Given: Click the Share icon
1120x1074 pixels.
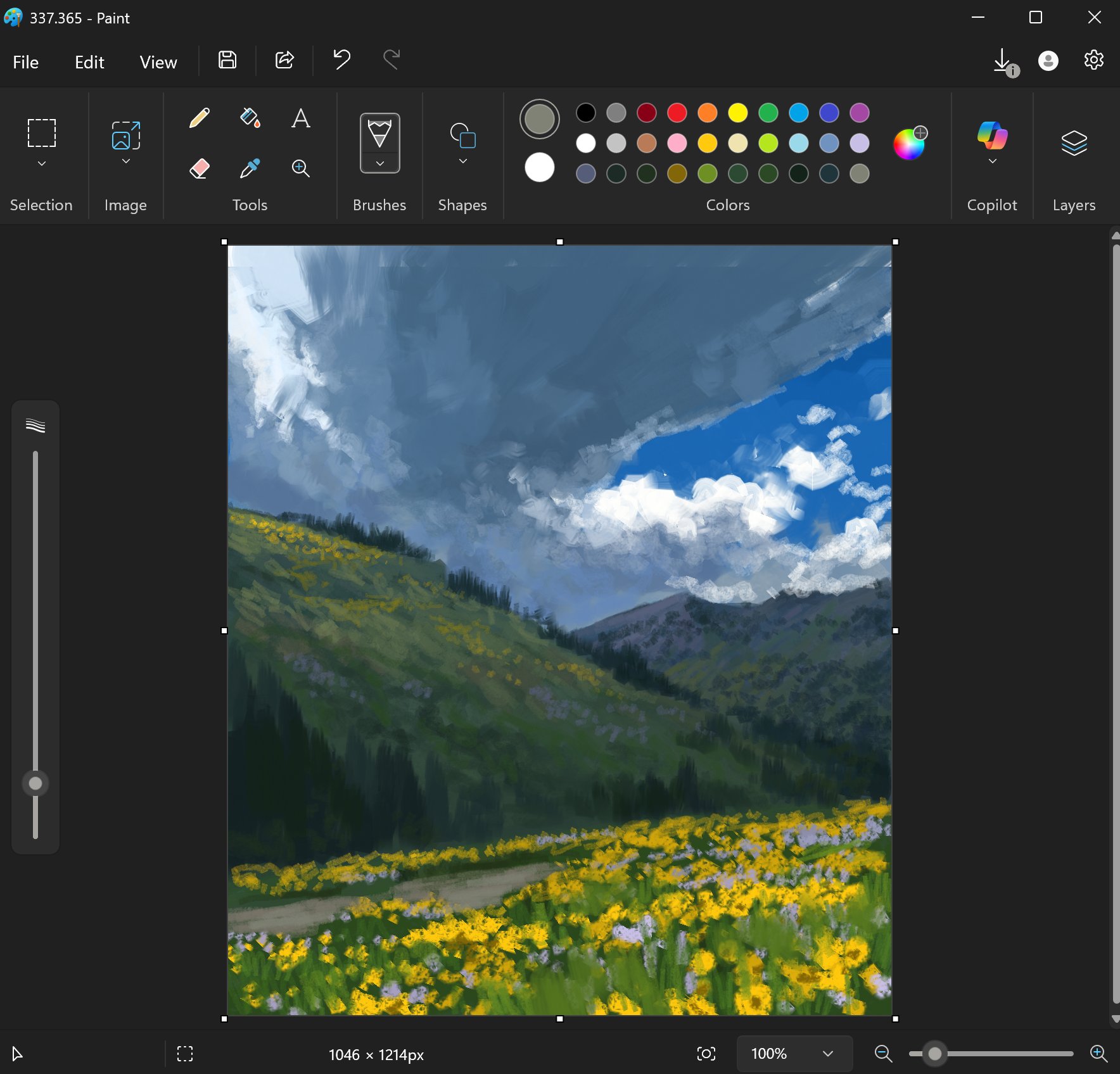Looking at the screenshot, I should (284, 60).
